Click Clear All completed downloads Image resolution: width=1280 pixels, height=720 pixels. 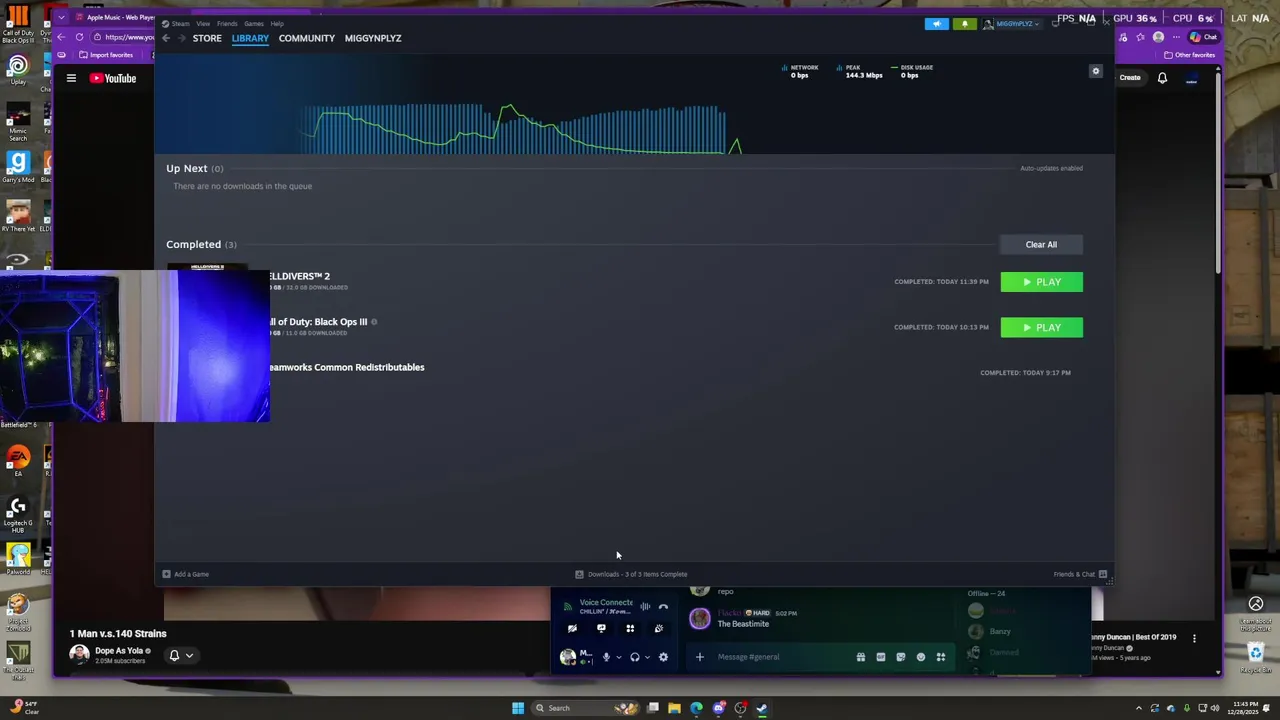tap(1041, 244)
